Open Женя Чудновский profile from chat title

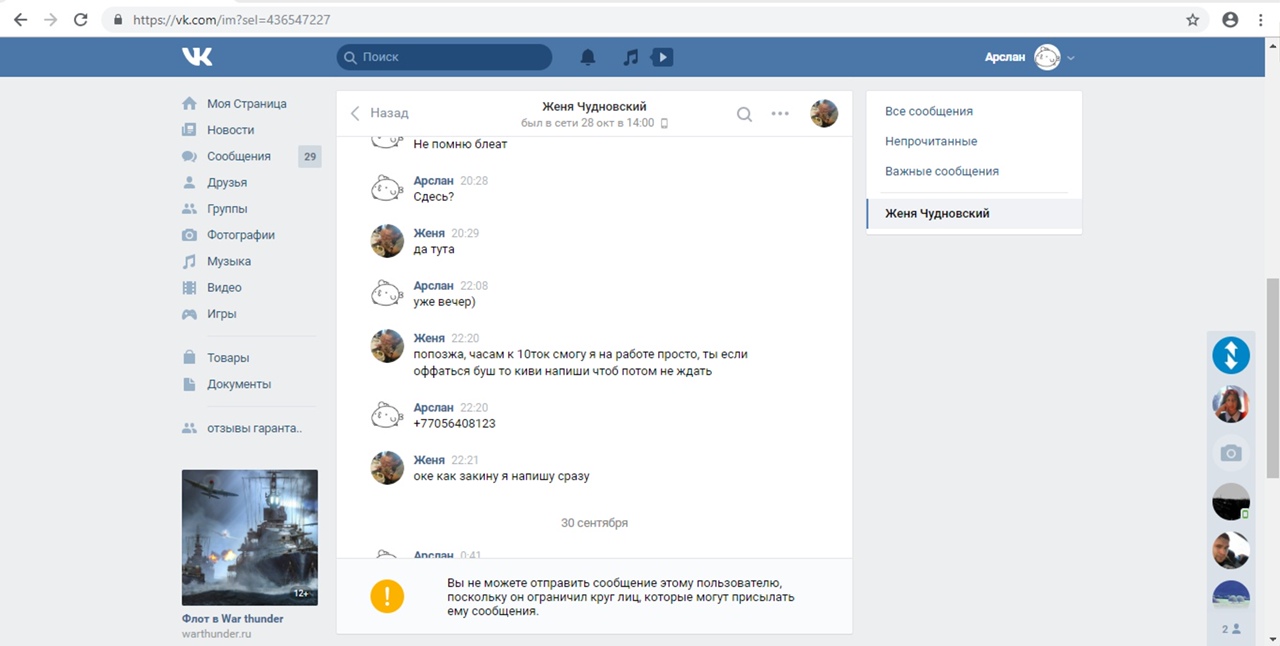tap(594, 106)
